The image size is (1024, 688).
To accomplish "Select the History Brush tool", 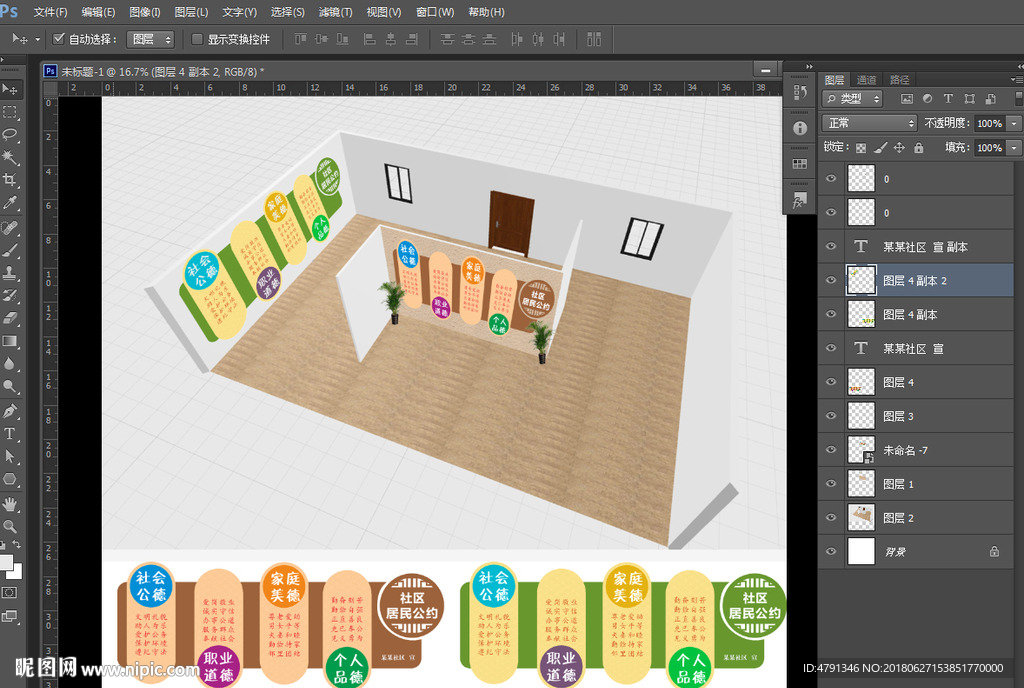I will tap(10, 296).
